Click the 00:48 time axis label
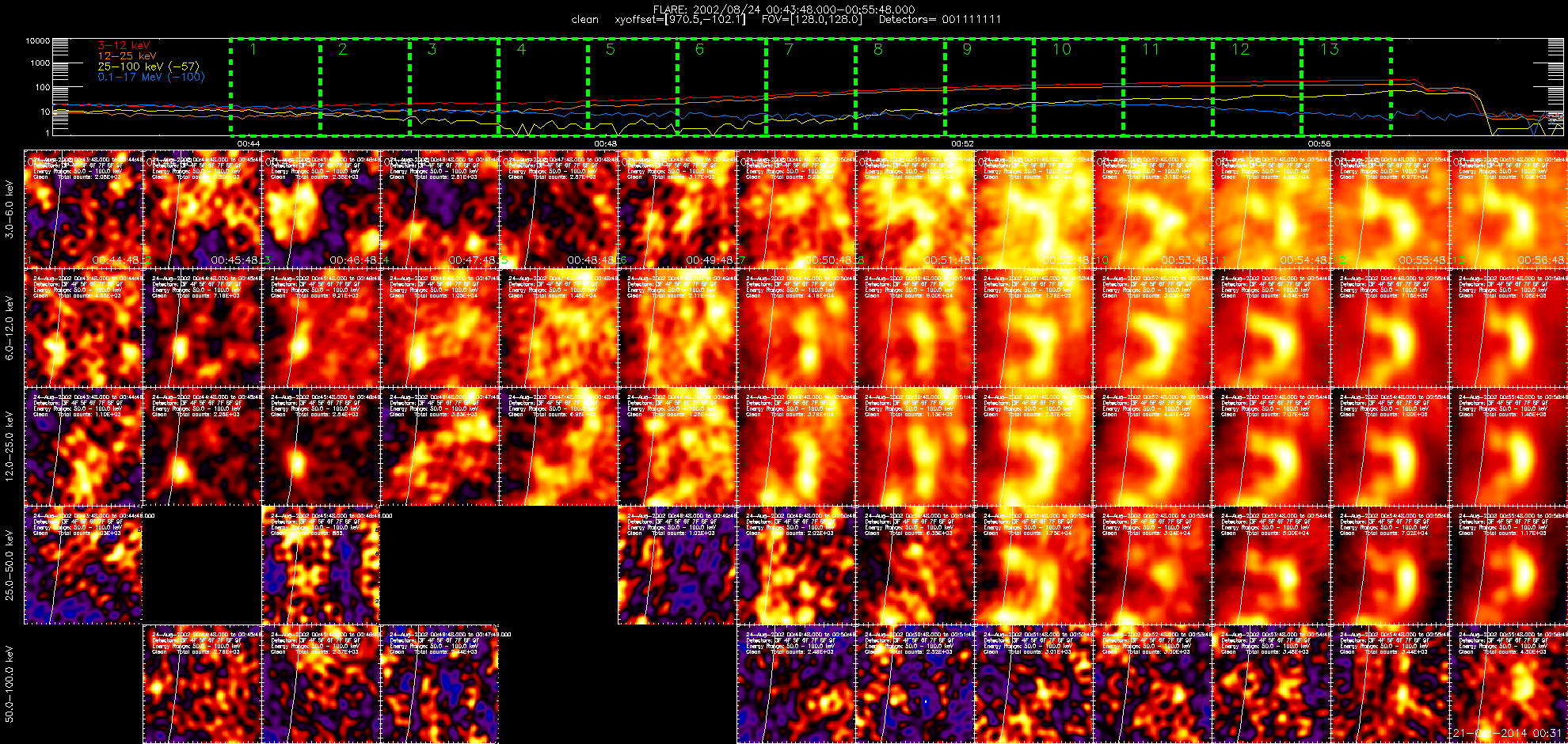Screen dimensions: 1568x744 click(x=606, y=144)
